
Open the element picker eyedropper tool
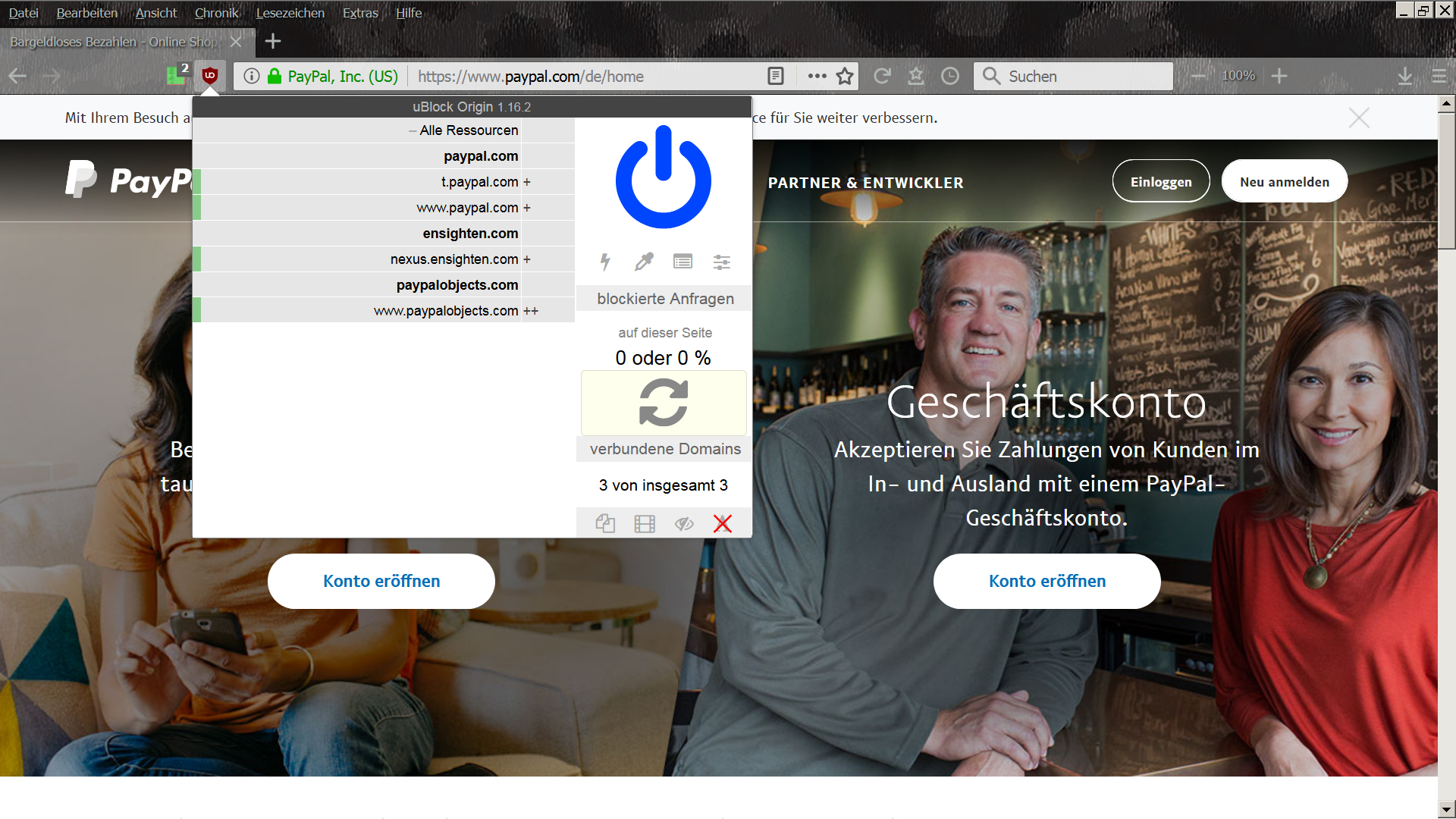644,262
